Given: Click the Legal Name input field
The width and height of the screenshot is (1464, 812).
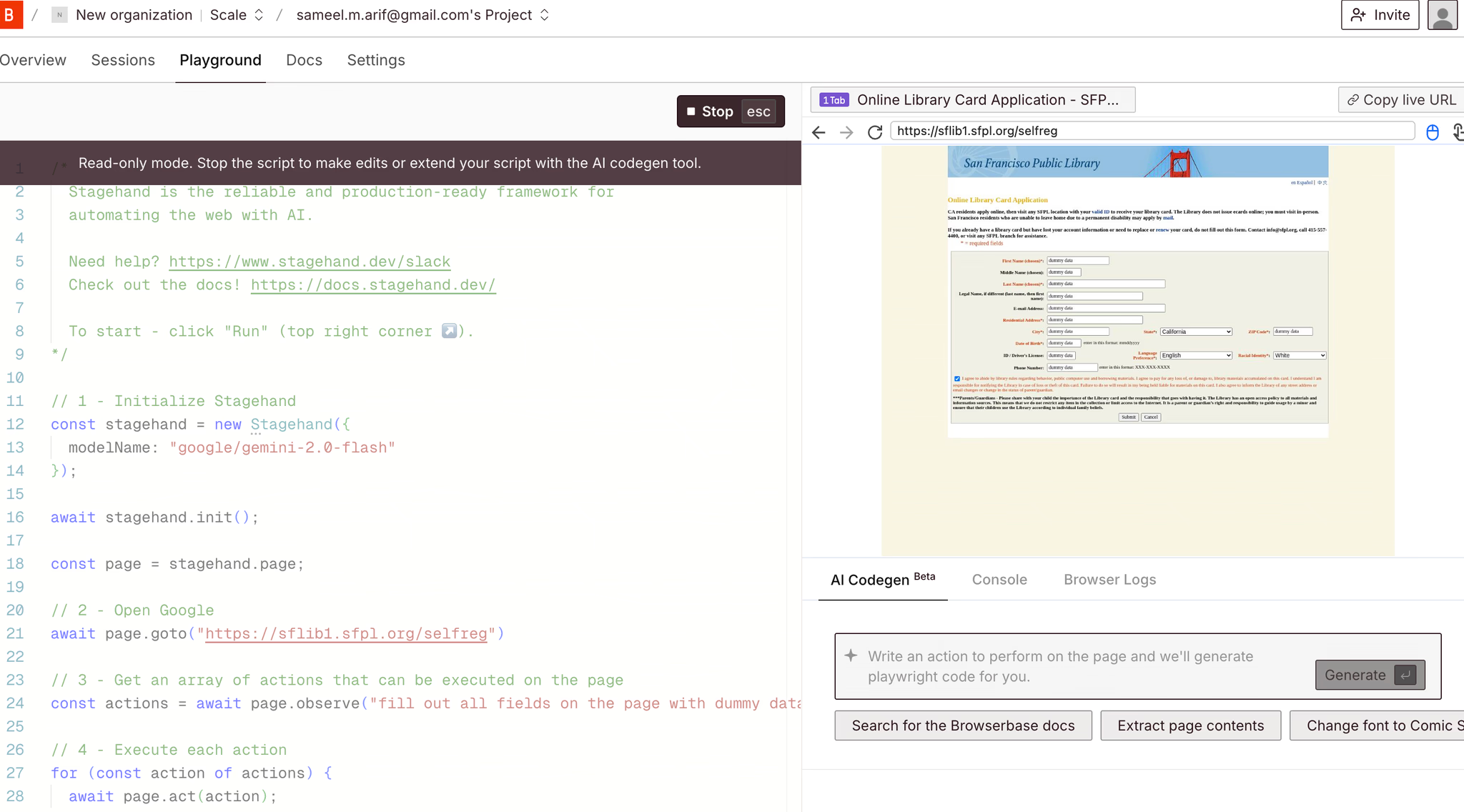Looking at the screenshot, I should click(1094, 296).
